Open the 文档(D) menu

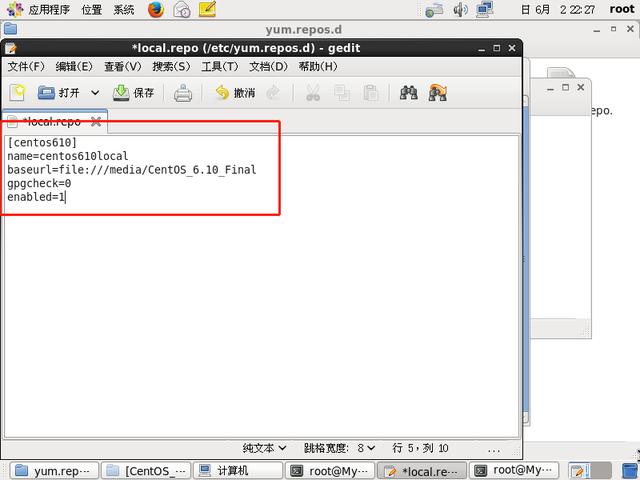268,67
